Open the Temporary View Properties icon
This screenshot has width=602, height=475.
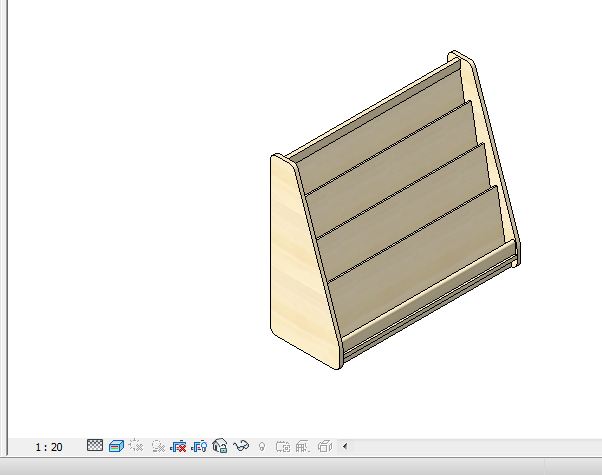click(x=283, y=447)
